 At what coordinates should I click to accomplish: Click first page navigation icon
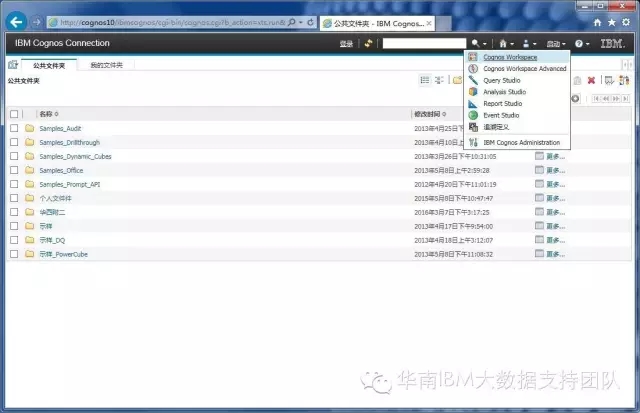[x=596, y=99]
